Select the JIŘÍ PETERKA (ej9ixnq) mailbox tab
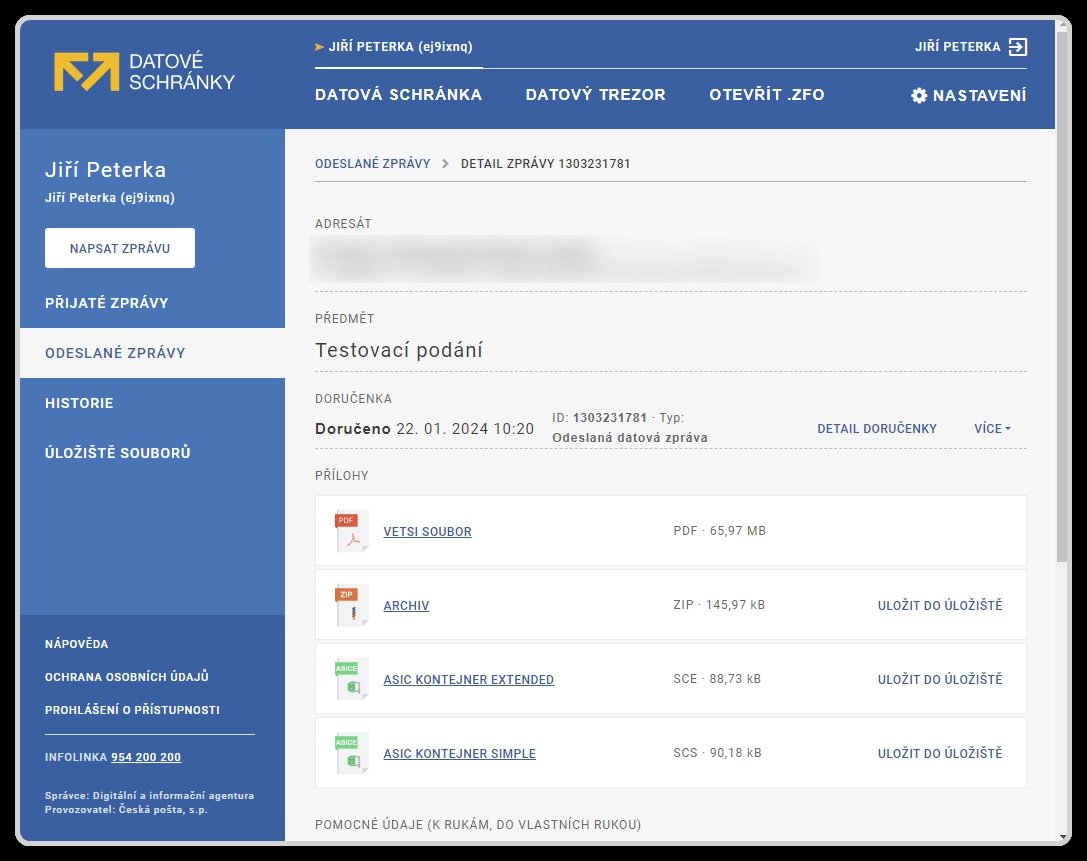This screenshot has height=861, width=1087. coord(399,46)
